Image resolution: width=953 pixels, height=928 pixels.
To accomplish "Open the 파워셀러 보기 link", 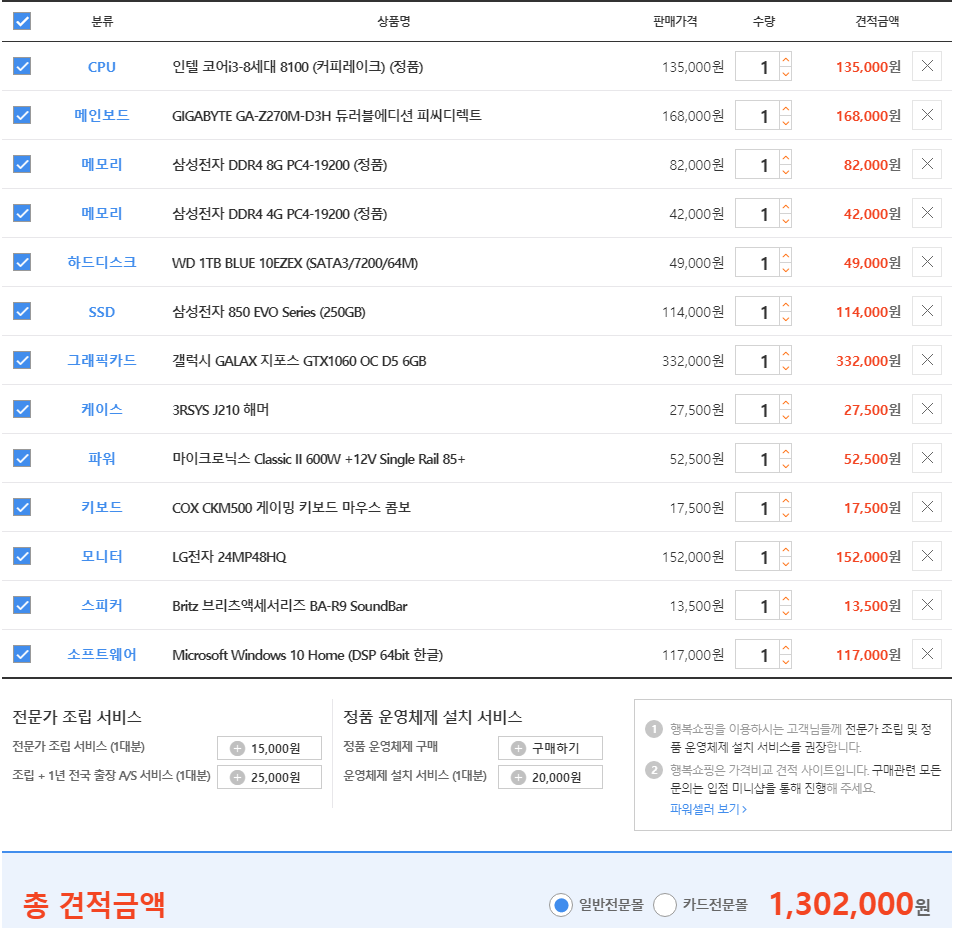I will click(x=708, y=809).
